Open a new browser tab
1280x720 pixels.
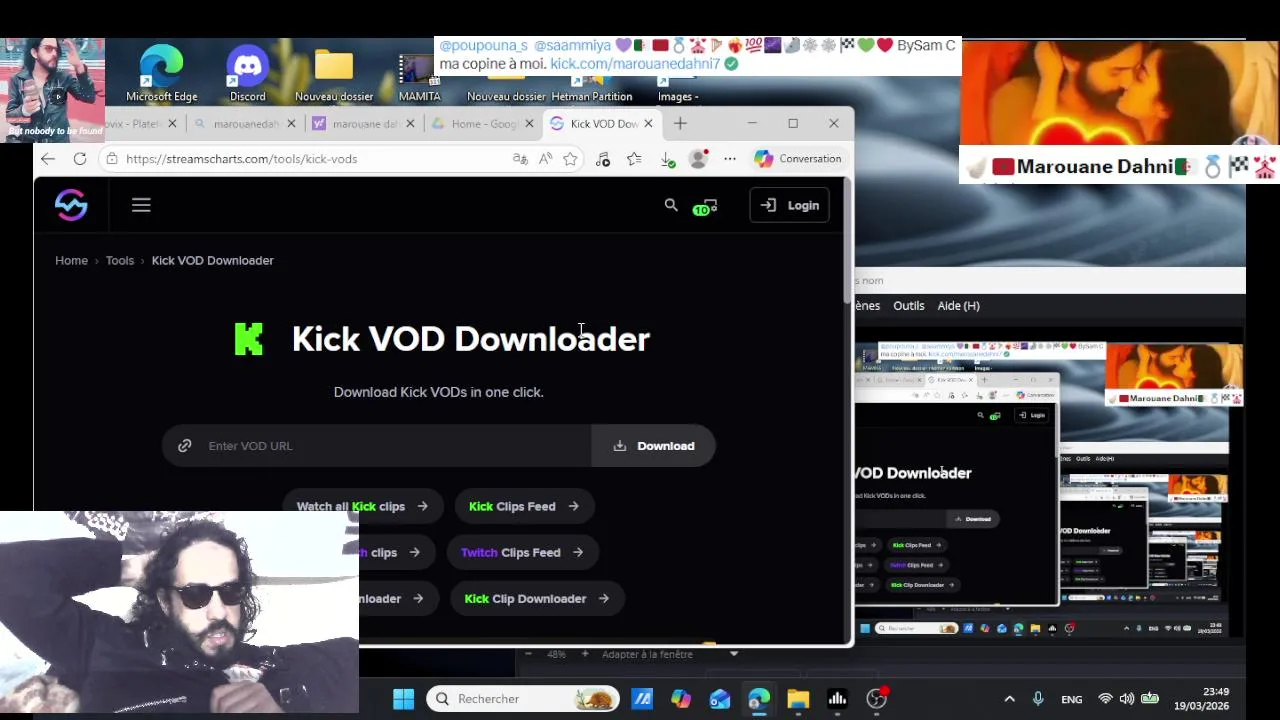tap(680, 124)
